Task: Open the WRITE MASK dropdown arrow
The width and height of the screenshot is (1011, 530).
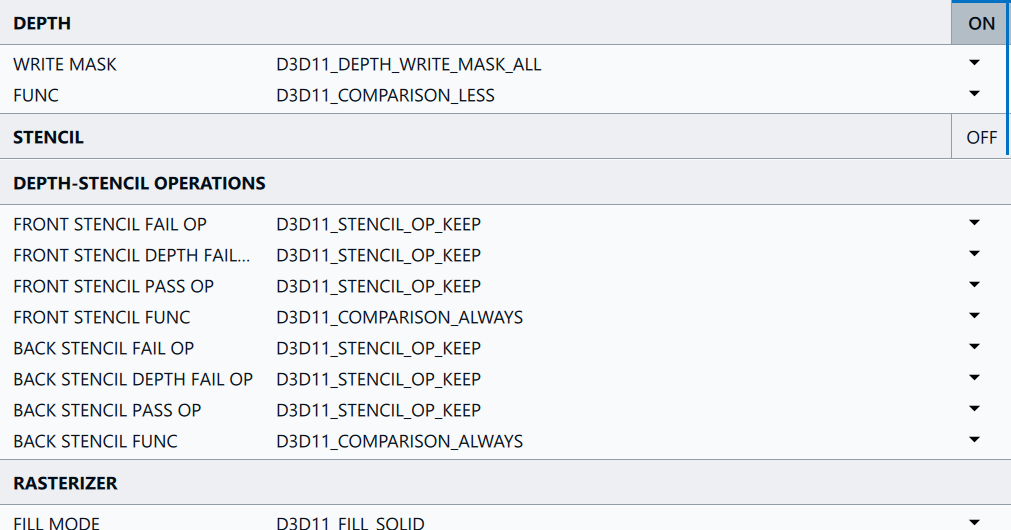Action: click(x=974, y=63)
